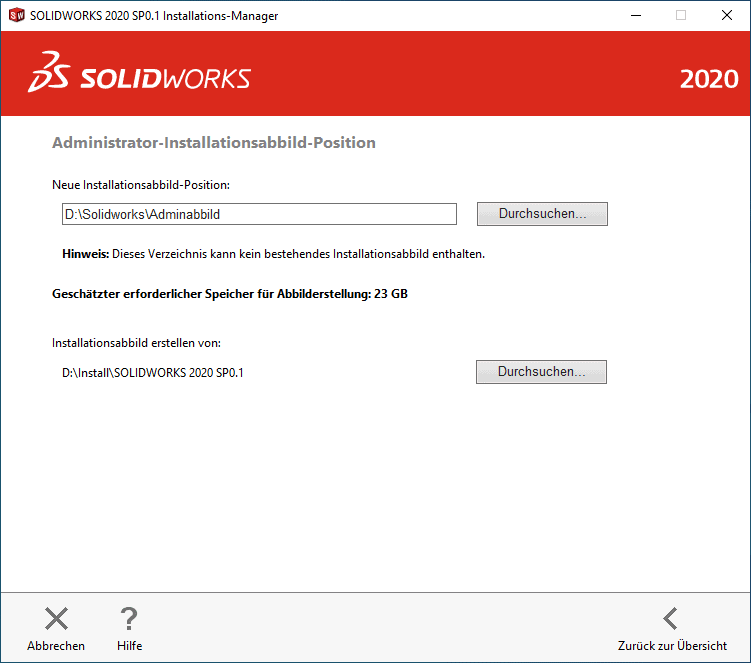This screenshot has width=751, height=663.
Task: Close the Installations-Manager window
Action: (x=727, y=15)
